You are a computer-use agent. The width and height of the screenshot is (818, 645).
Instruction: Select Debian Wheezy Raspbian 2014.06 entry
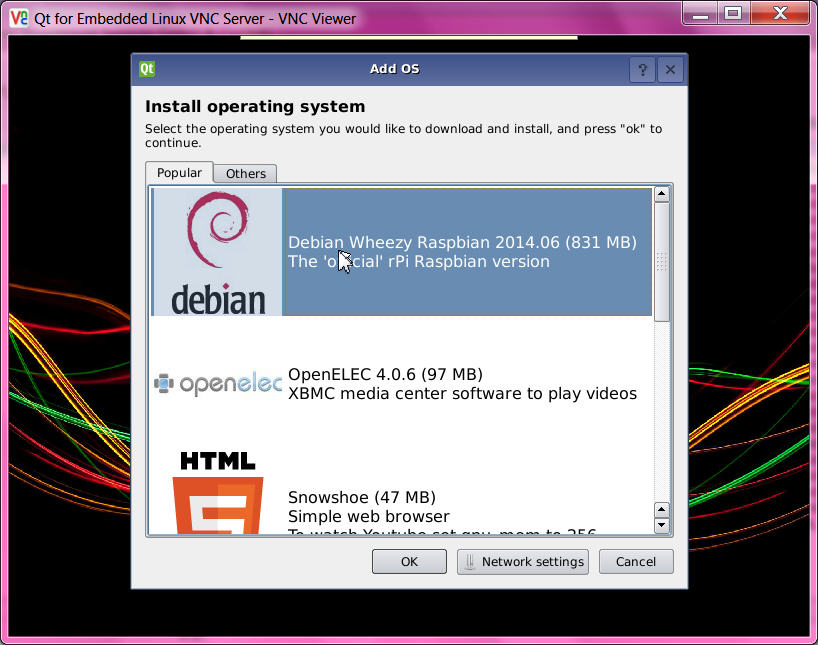coord(462,252)
